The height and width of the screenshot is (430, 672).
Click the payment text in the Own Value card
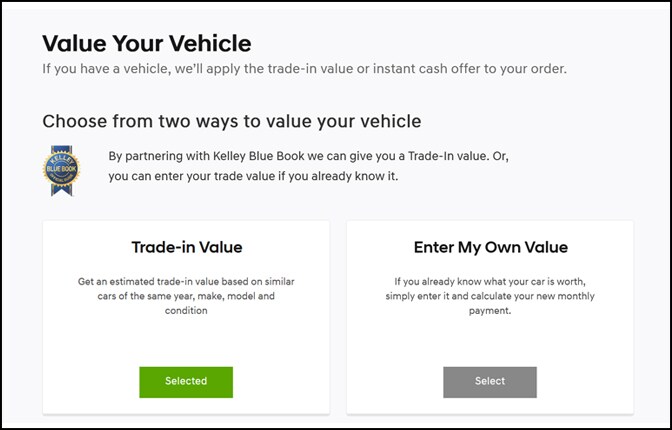[x=490, y=310]
